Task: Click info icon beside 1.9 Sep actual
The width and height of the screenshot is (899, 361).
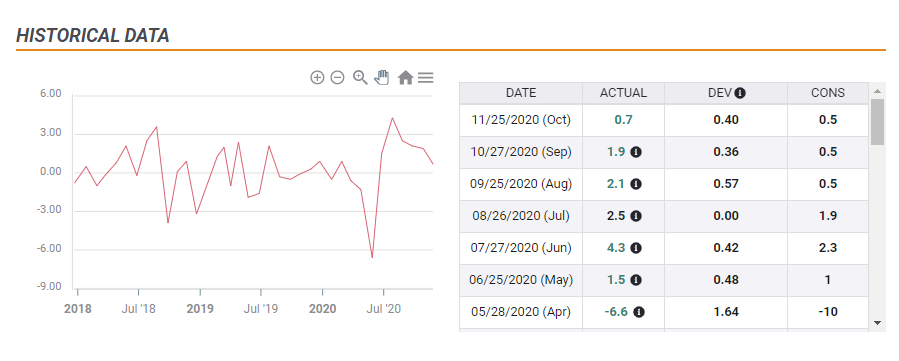Action: tap(635, 152)
